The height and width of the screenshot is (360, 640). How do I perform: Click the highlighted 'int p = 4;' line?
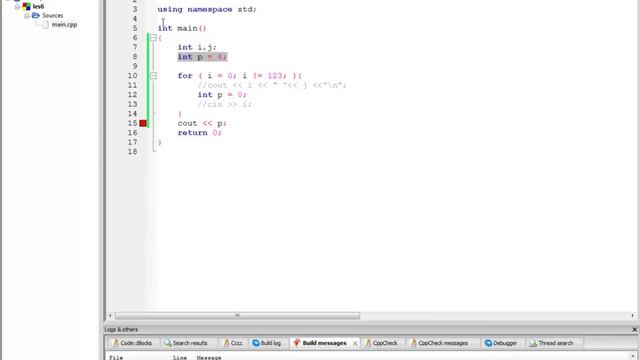pos(202,57)
